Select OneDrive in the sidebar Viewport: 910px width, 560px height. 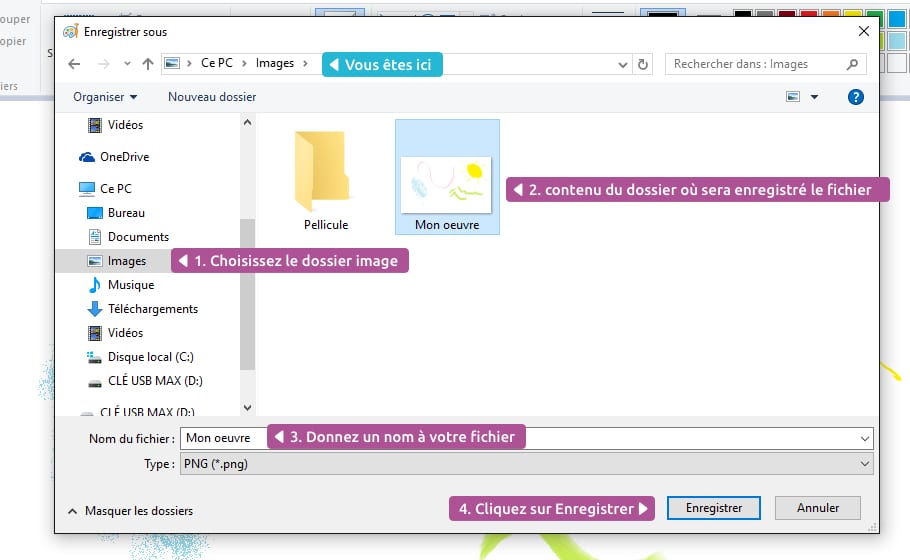(x=123, y=157)
